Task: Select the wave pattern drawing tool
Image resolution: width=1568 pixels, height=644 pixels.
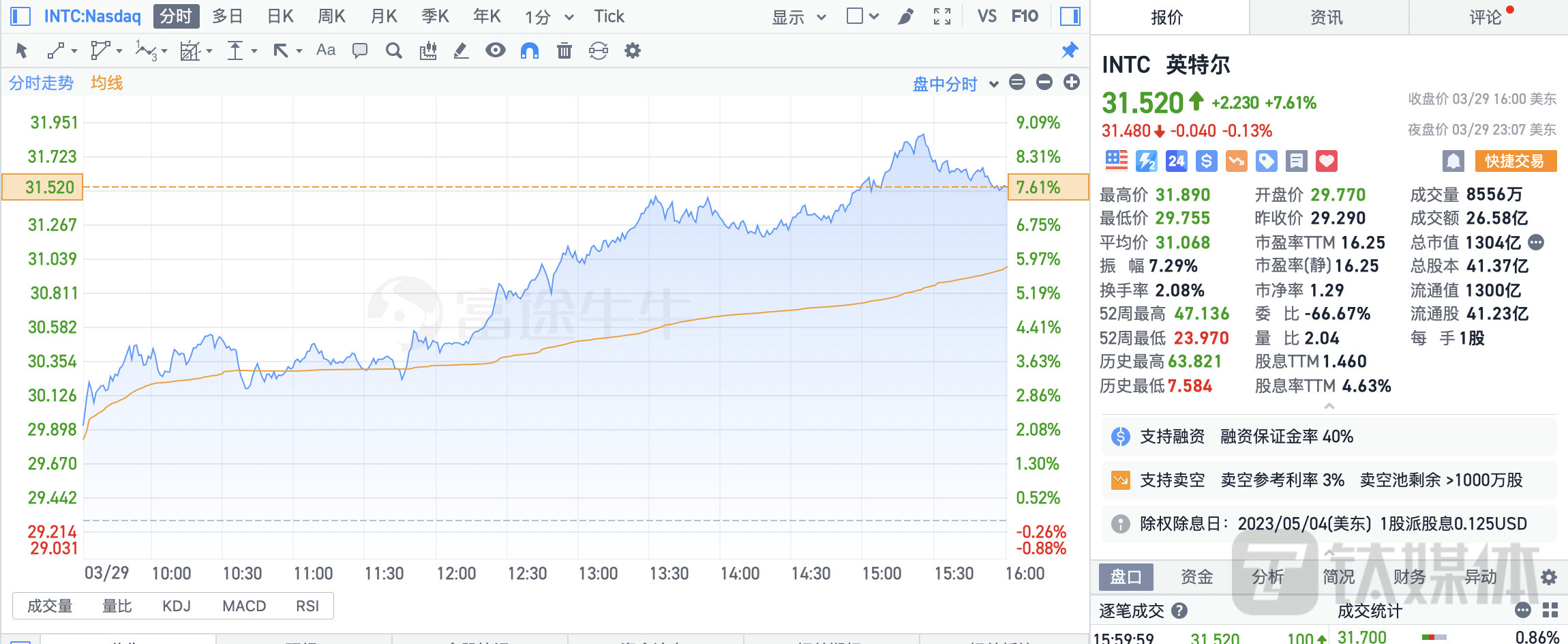Action: pos(146,50)
